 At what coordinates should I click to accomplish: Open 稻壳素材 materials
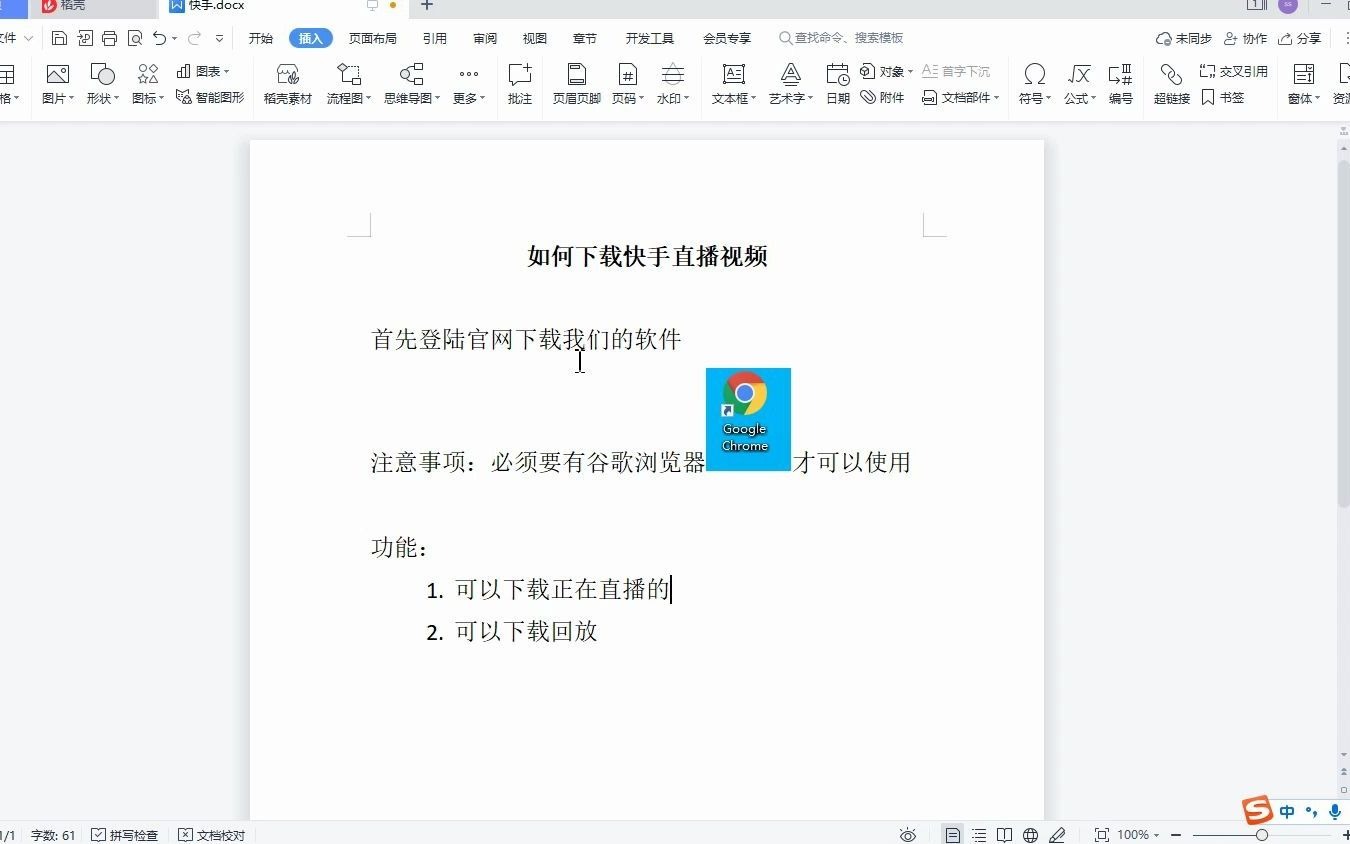coord(288,85)
